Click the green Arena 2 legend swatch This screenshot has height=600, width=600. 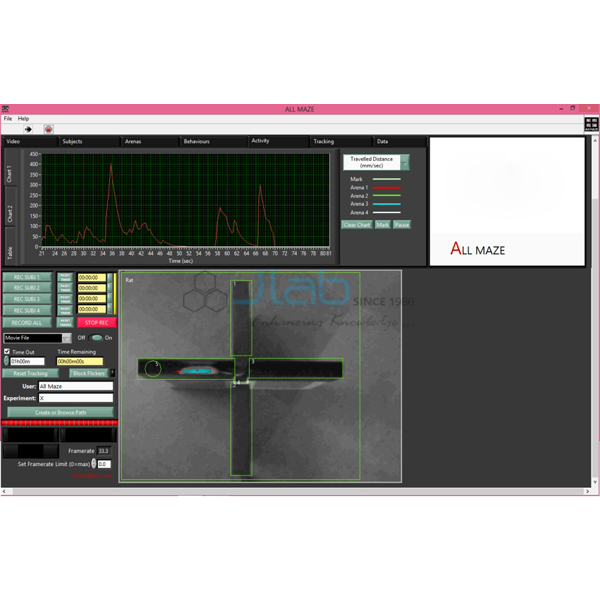[x=386, y=196]
